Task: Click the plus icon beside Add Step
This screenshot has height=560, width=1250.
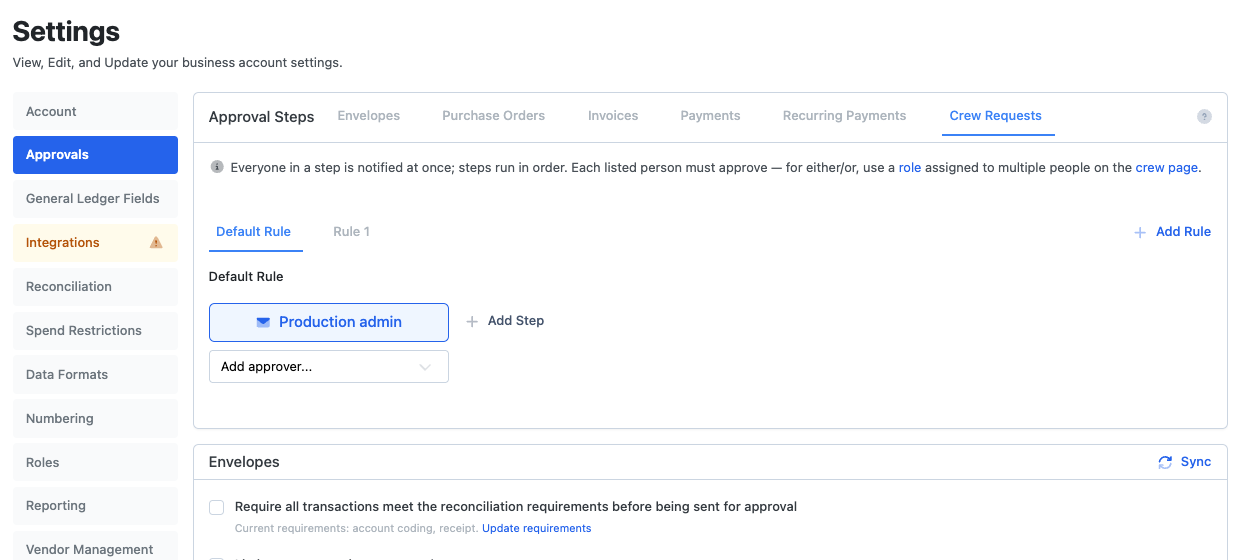Action: click(x=472, y=321)
